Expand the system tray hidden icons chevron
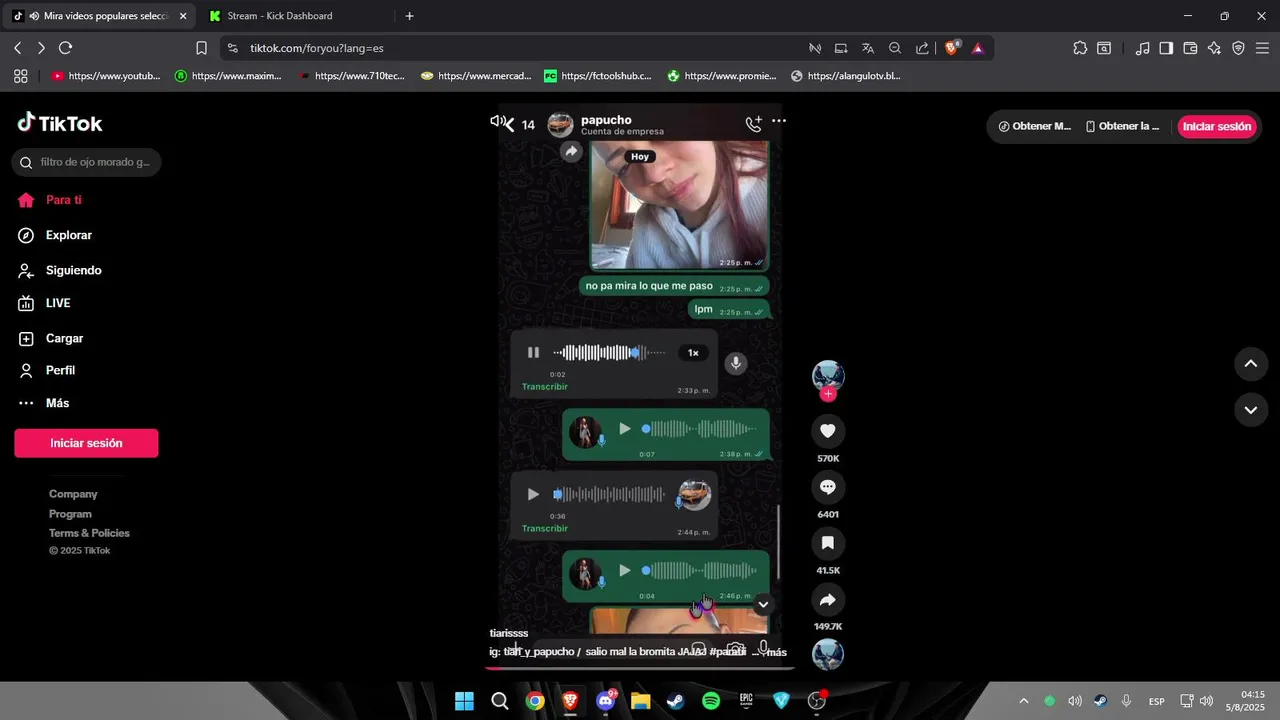 [x=1023, y=701]
